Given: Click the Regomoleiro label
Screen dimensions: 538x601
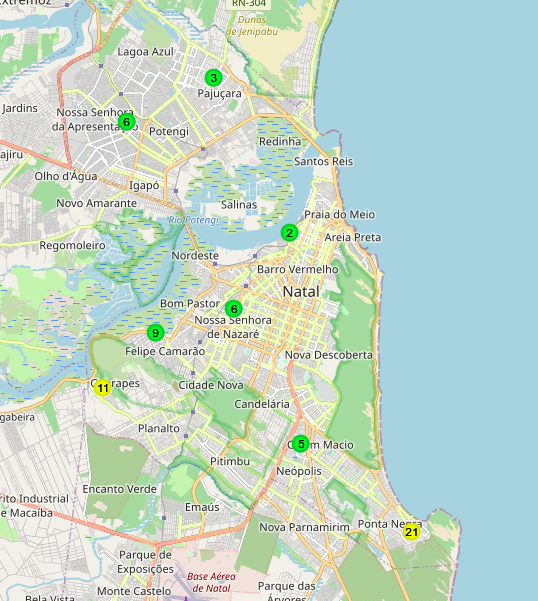Looking at the screenshot, I should coord(72,246).
